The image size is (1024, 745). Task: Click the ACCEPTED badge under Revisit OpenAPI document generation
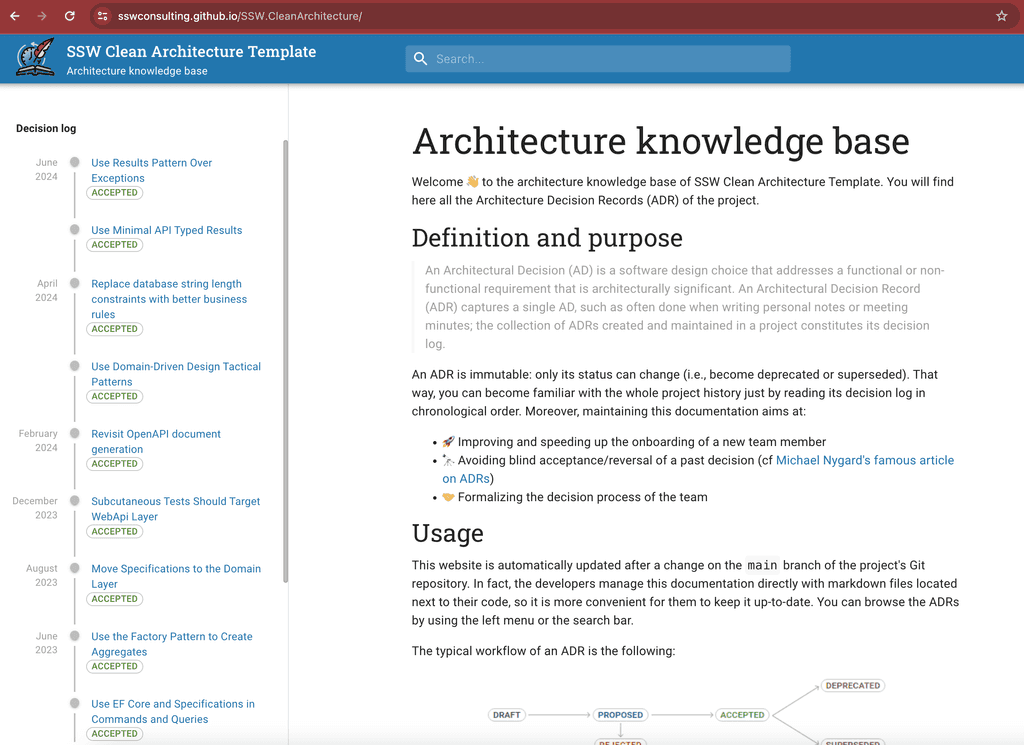coord(114,463)
